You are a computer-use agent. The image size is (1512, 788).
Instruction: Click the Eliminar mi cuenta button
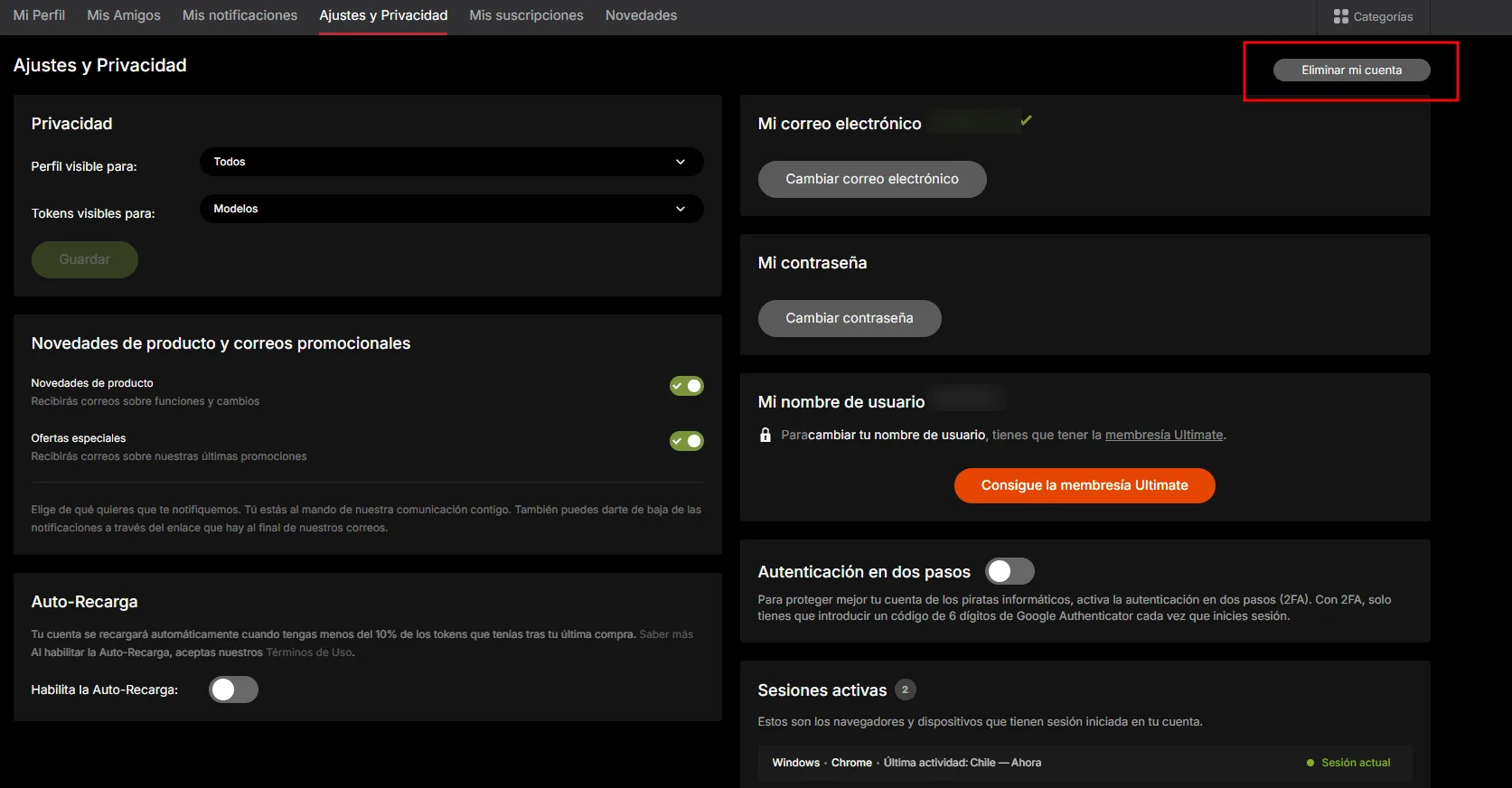click(1351, 70)
